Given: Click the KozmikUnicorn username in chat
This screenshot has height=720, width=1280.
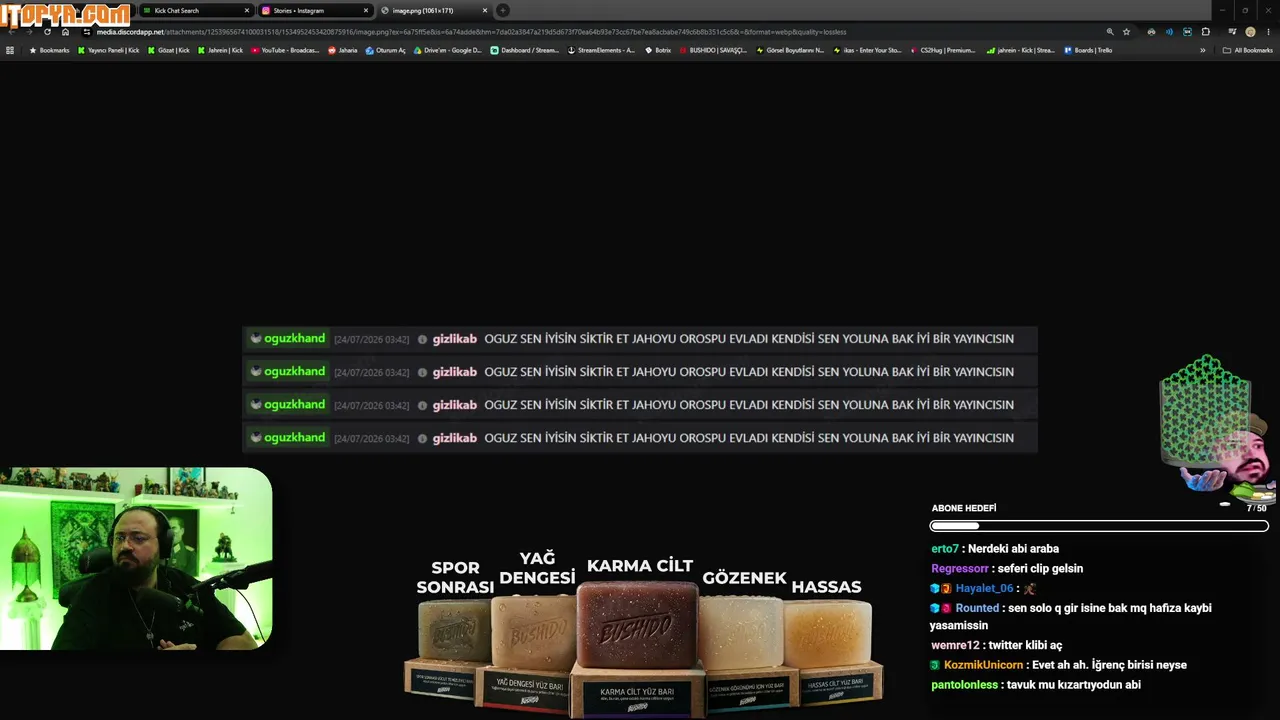Looking at the screenshot, I should coord(983,665).
